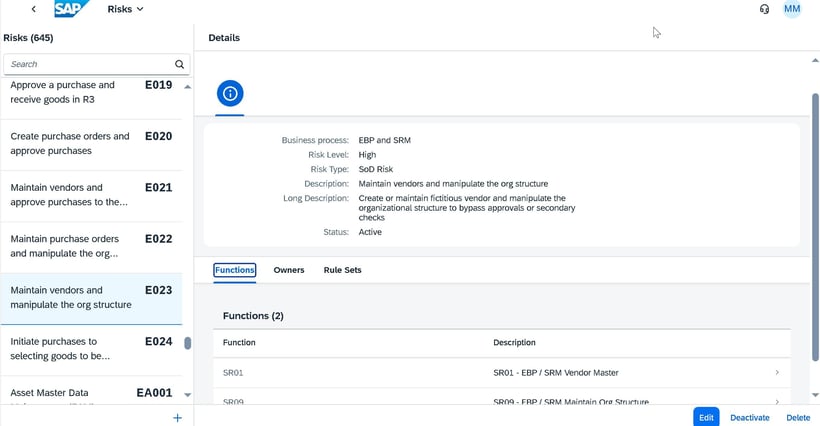Open the headset support icon

tap(765, 9)
